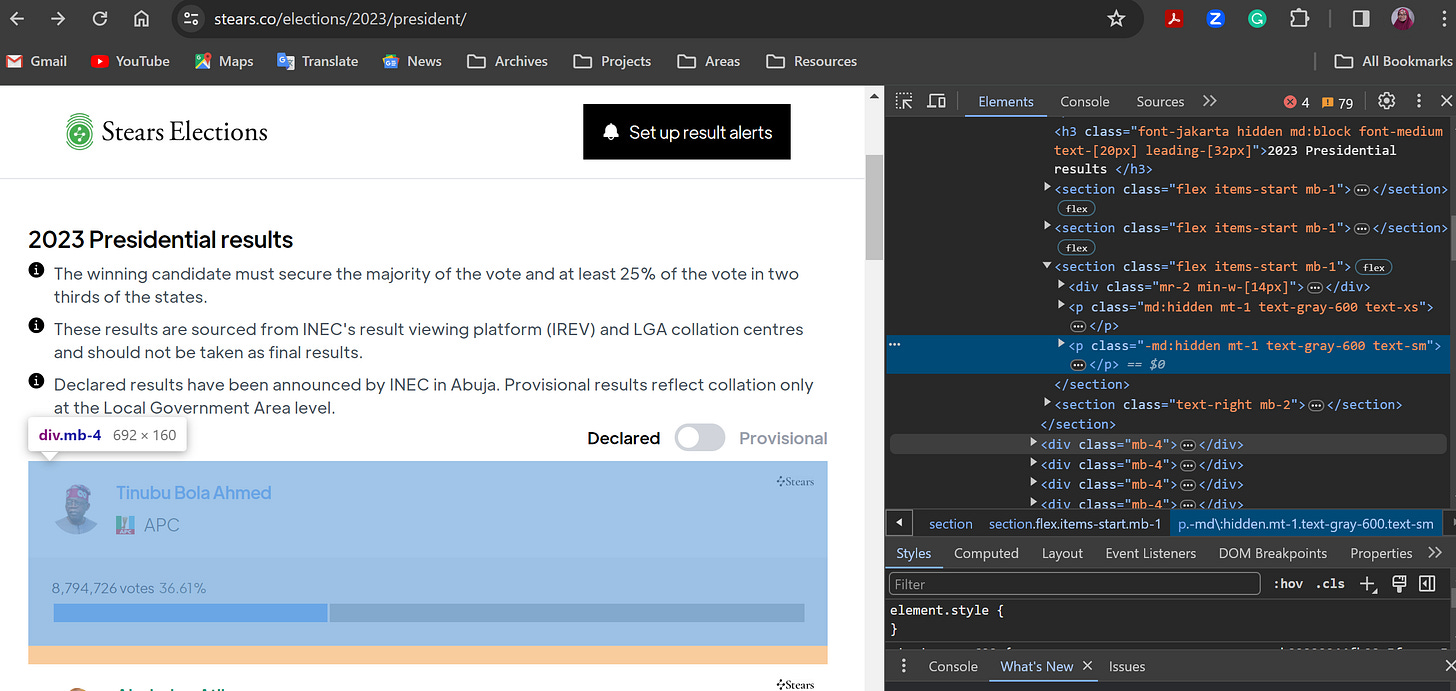Open the Grammarly extension
This screenshot has width=1456, height=691.
pyautogui.click(x=1257, y=18)
